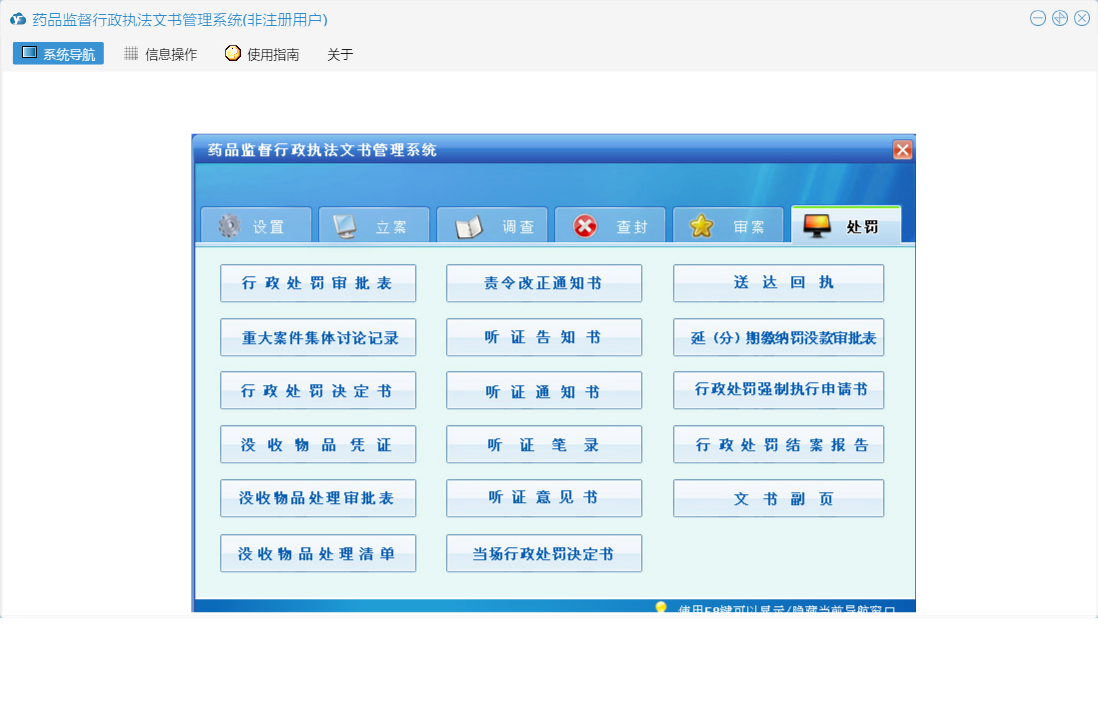Launch 行政处罚强制执行申请书

pyautogui.click(x=778, y=390)
